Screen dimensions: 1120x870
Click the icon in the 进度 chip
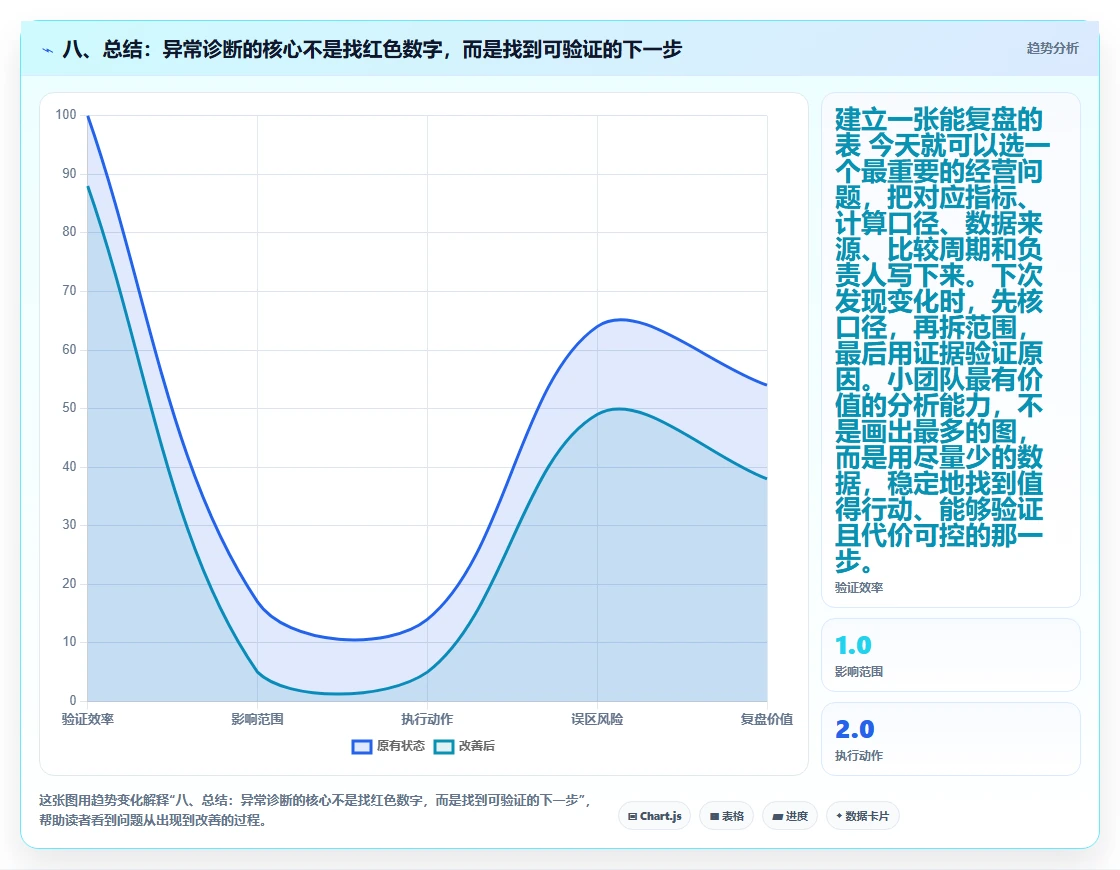tap(777, 816)
